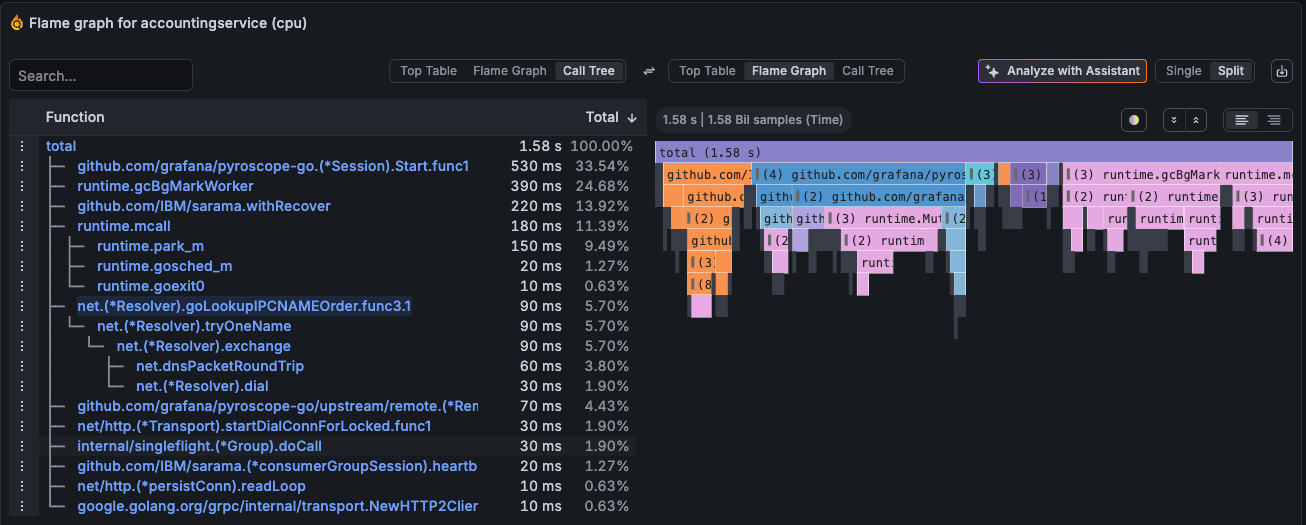The width and height of the screenshot is (1306, 525).
Task: Click the (4) github.com/grafana/pyros flame bar
Action: click(860, 174)
